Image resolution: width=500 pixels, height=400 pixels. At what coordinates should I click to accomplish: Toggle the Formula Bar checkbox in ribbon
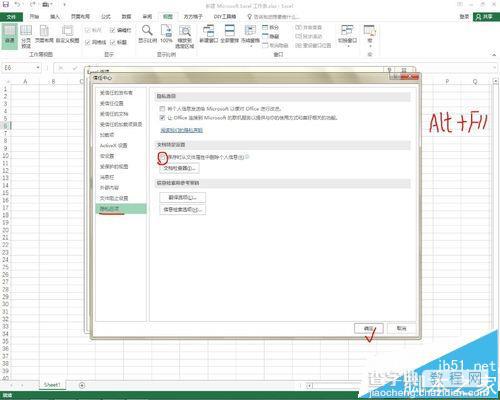pyautogui.click(x=113, y=30)
